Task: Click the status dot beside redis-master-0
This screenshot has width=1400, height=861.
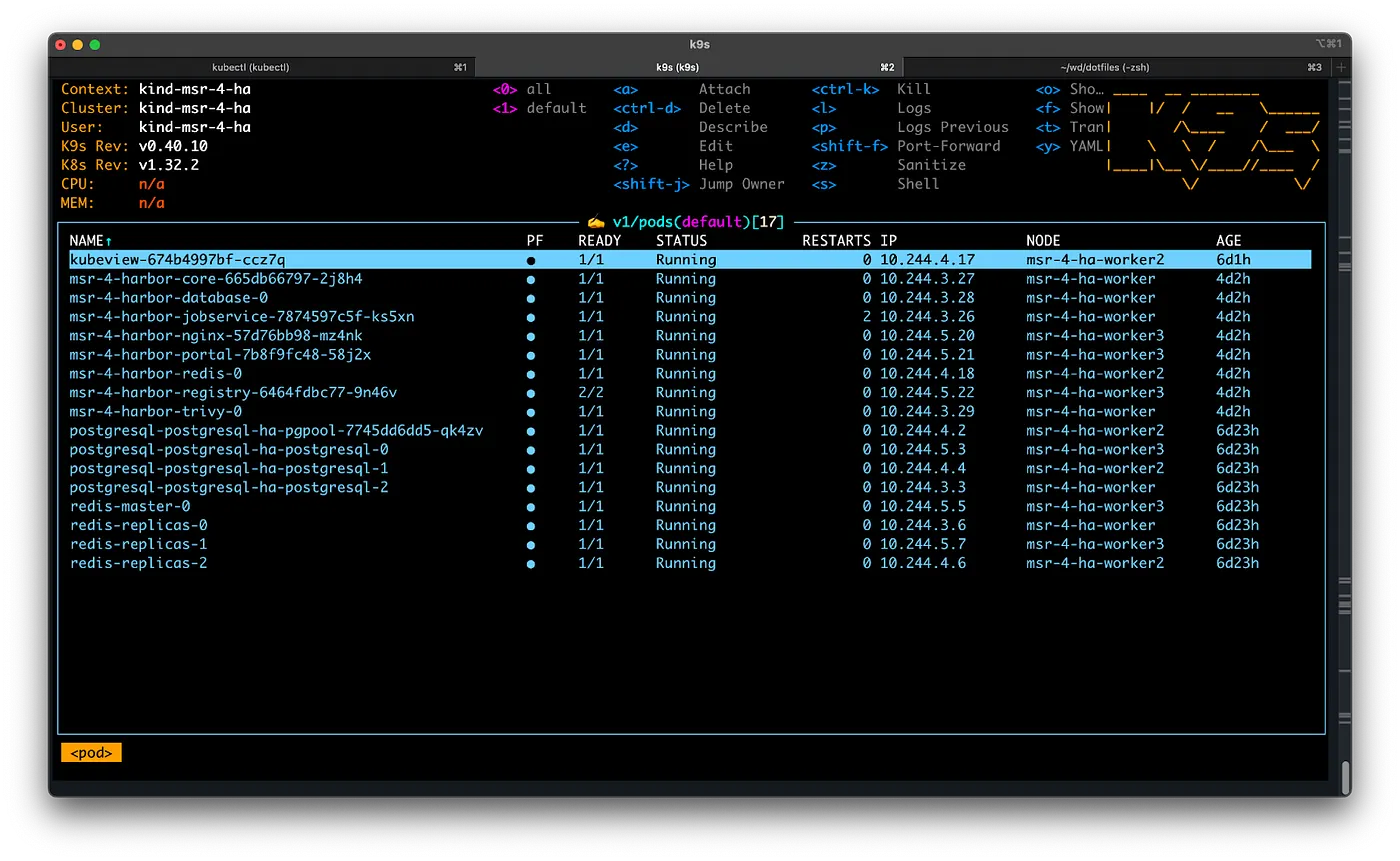Action: (x=530, y=506)
